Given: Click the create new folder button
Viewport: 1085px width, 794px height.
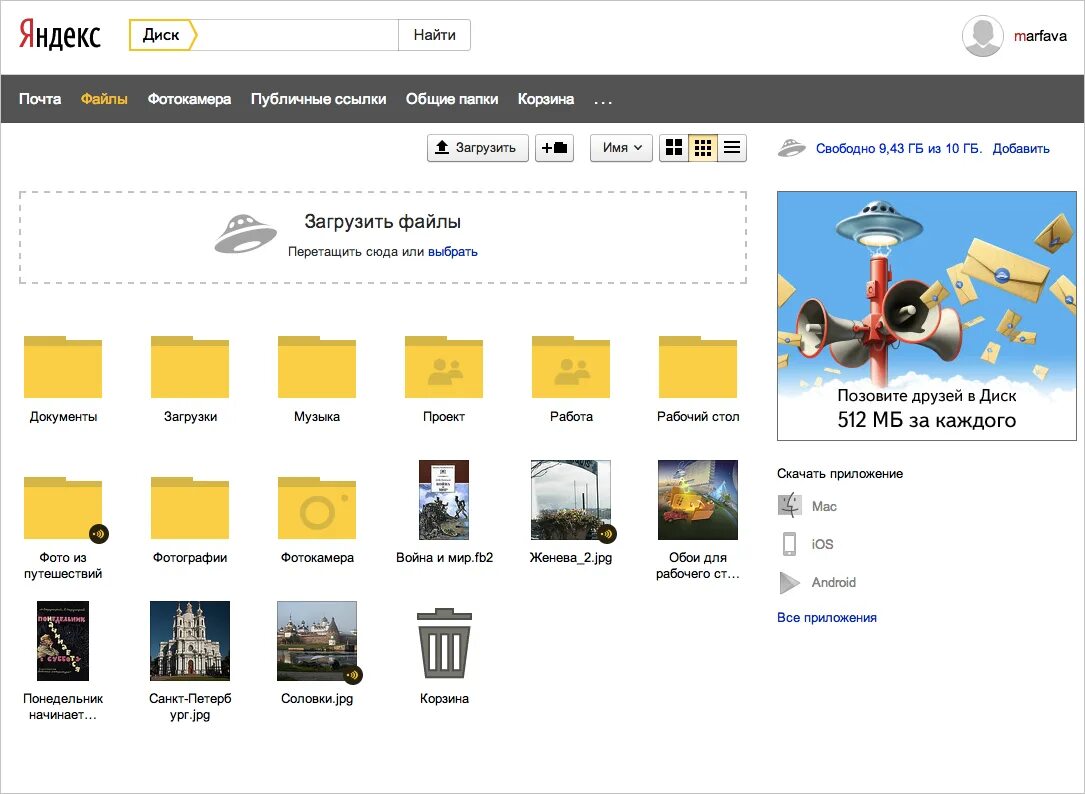Looking at the screenshot, I should 554,147.
